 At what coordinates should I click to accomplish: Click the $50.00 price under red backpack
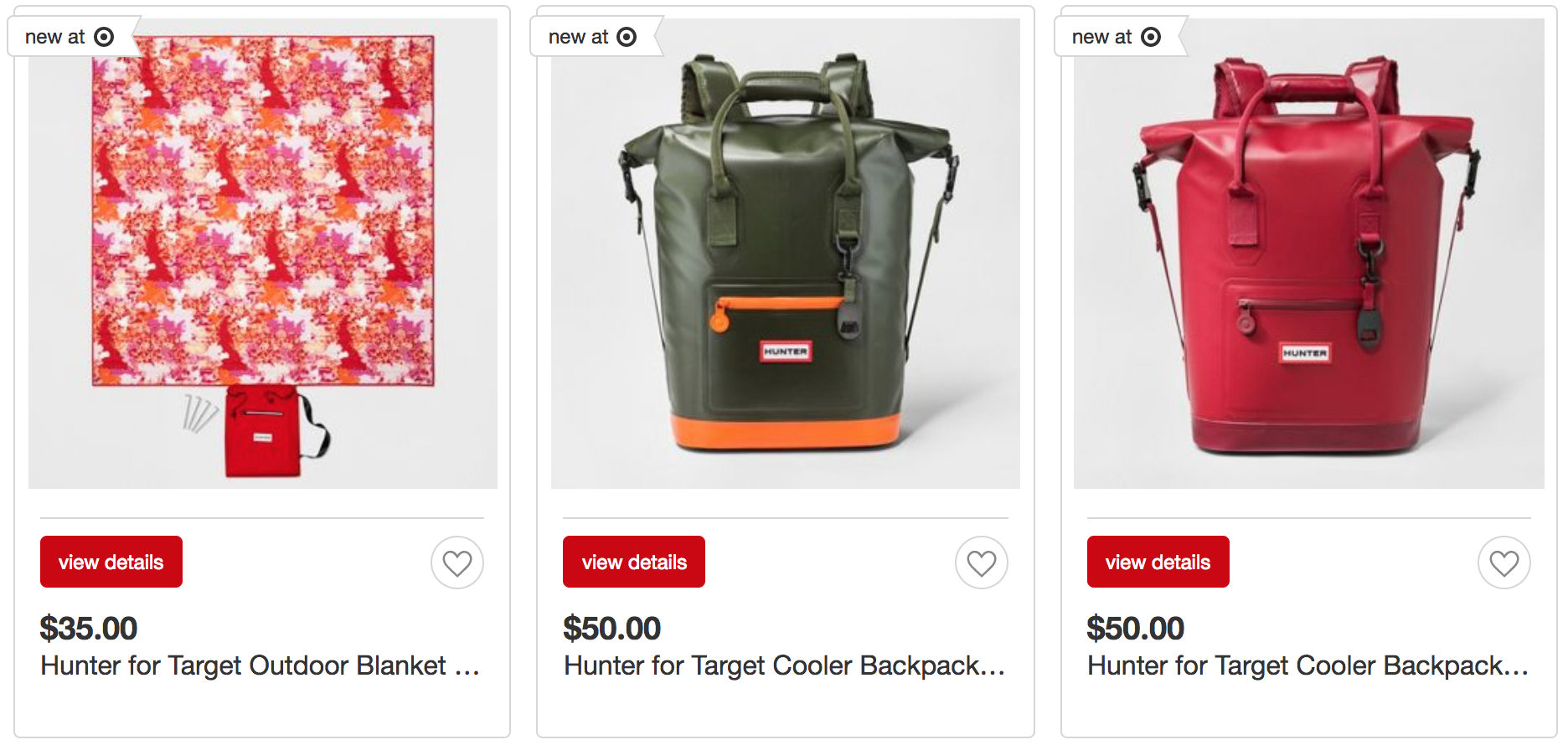click(x=1136, y=629)
